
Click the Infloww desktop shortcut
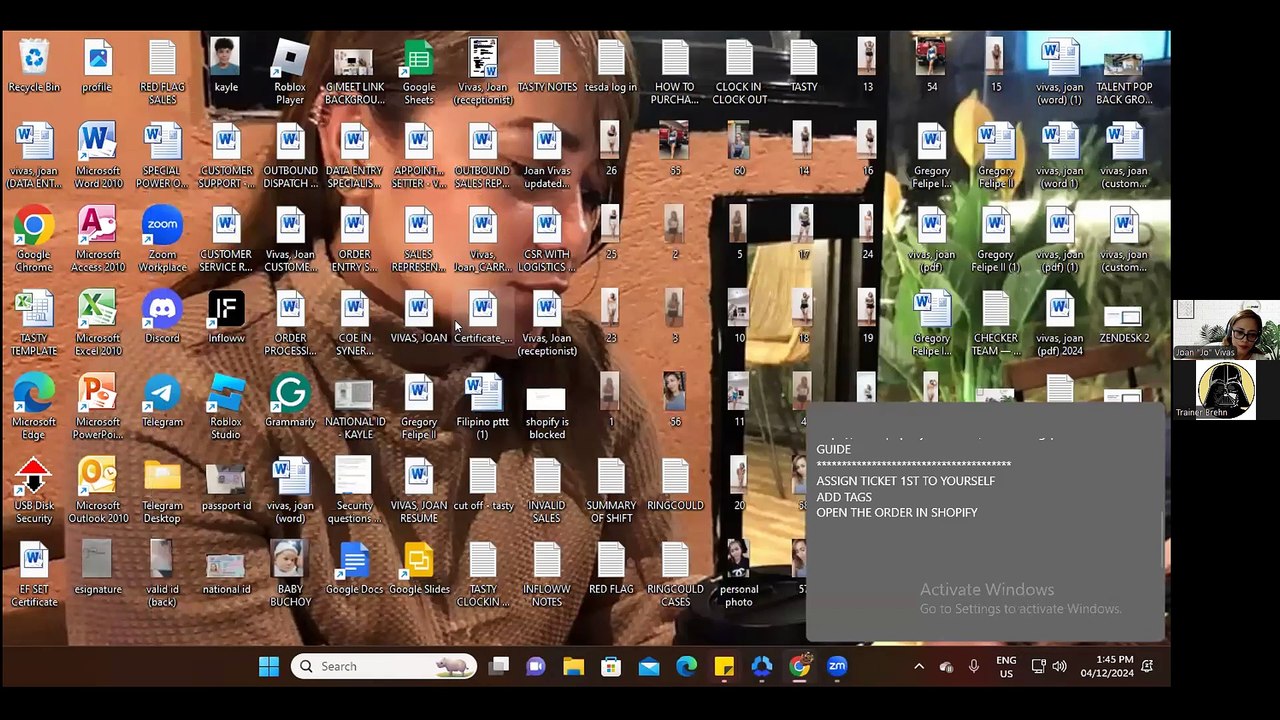pyautogui.click(x=226, y=313)
